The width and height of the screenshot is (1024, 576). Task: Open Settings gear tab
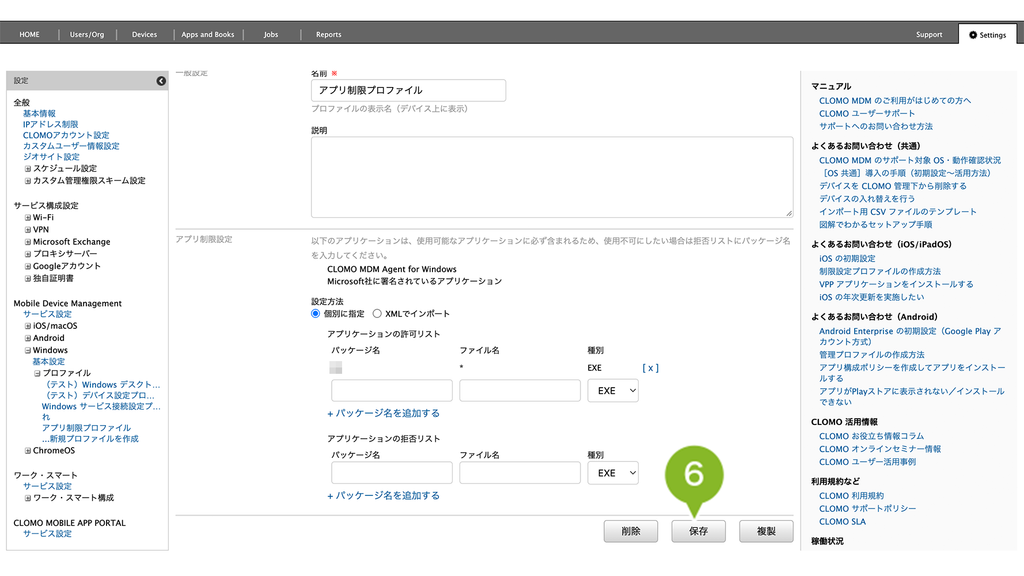pos(987,35)
